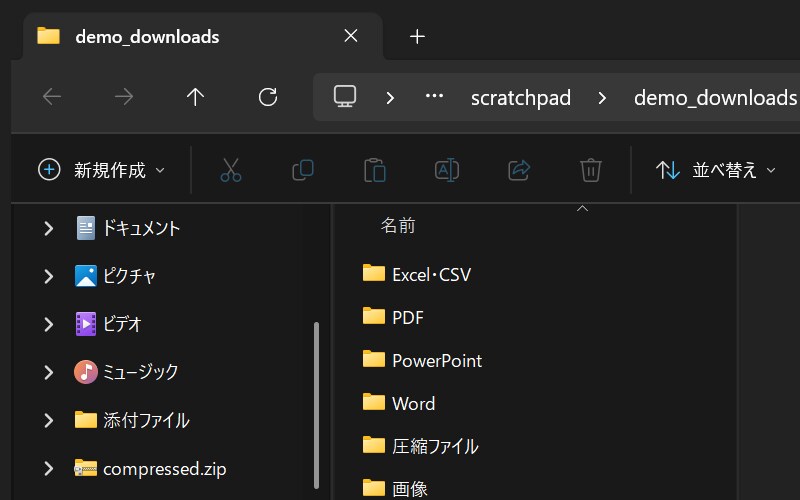
Task: Click the Delete trash can icon
Action: pyautogui.click(x=591, y=170)
